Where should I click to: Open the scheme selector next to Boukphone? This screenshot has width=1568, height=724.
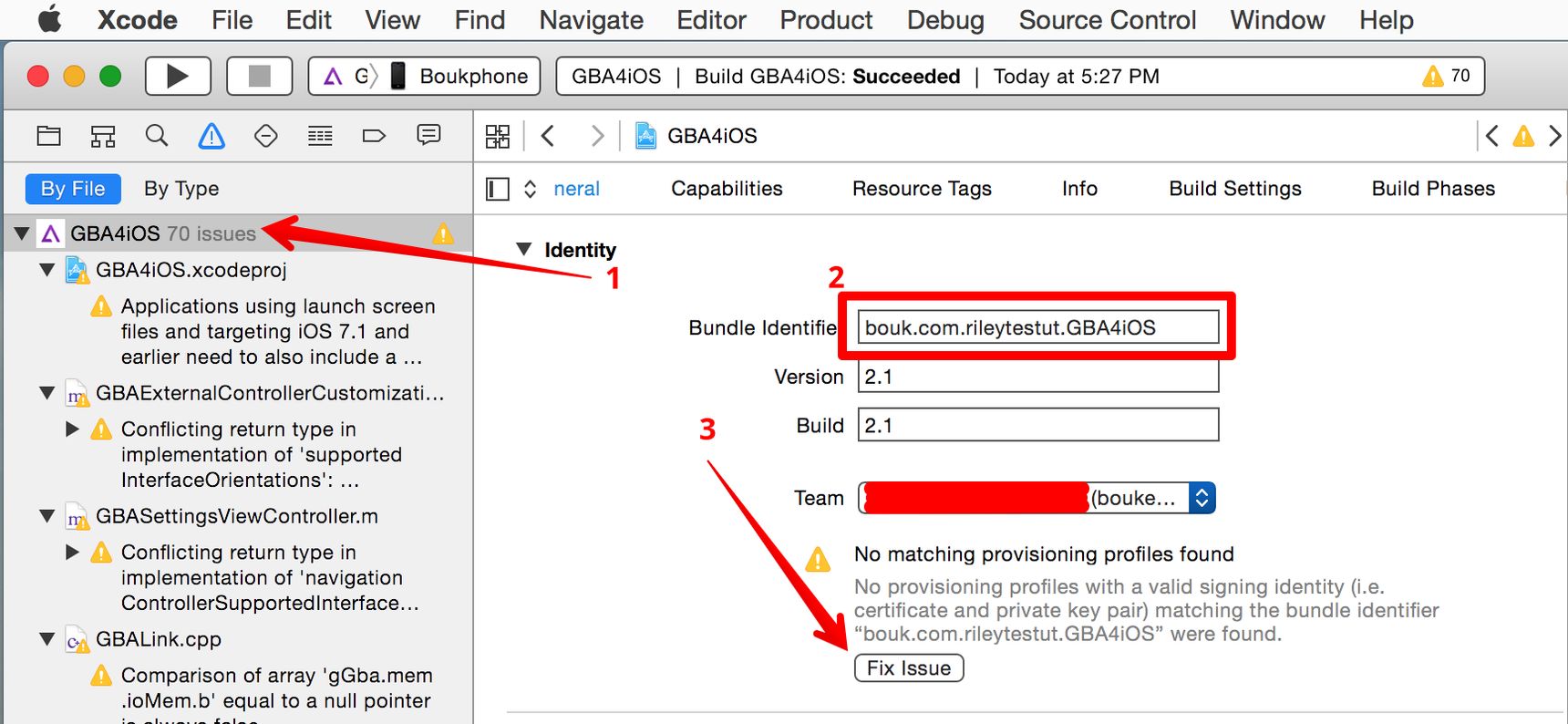point(349,76)
